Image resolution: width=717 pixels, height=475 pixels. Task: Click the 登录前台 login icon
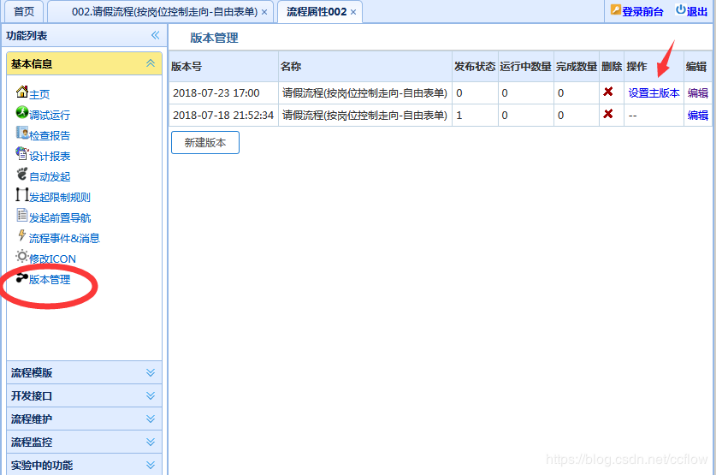click(x=615, y=10)
